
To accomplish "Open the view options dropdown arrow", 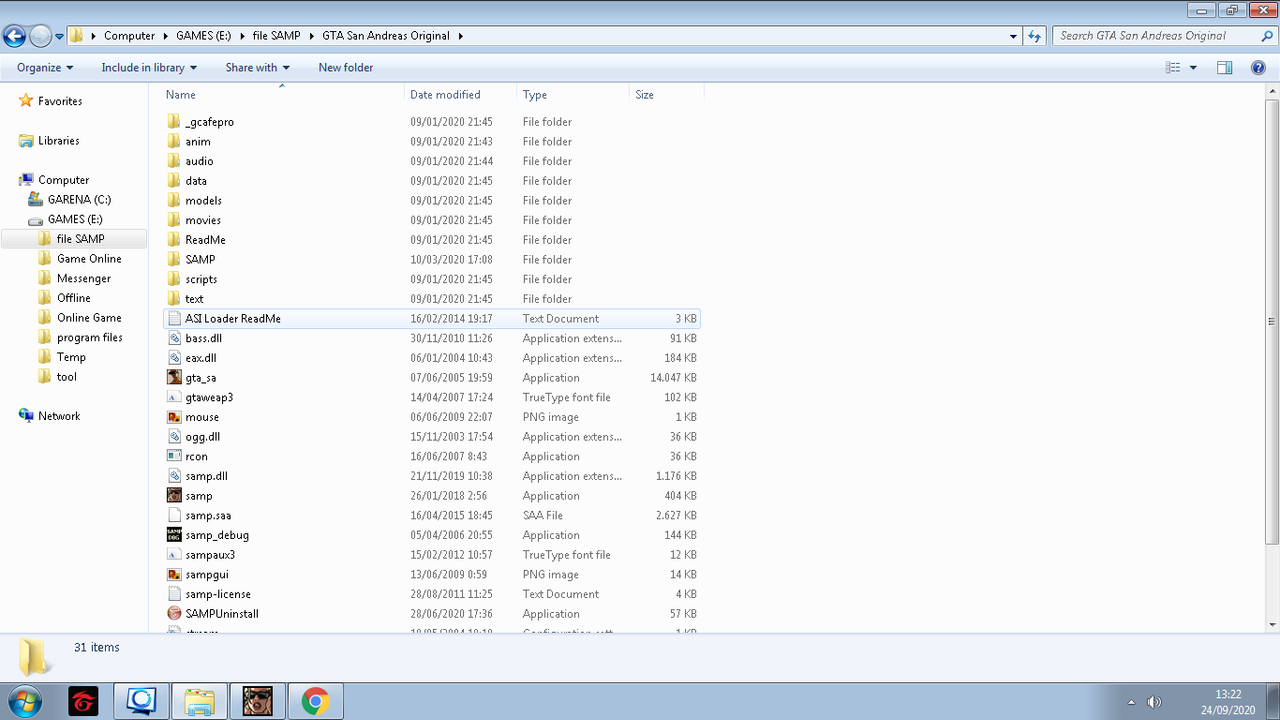I will tap(1193, 68).
